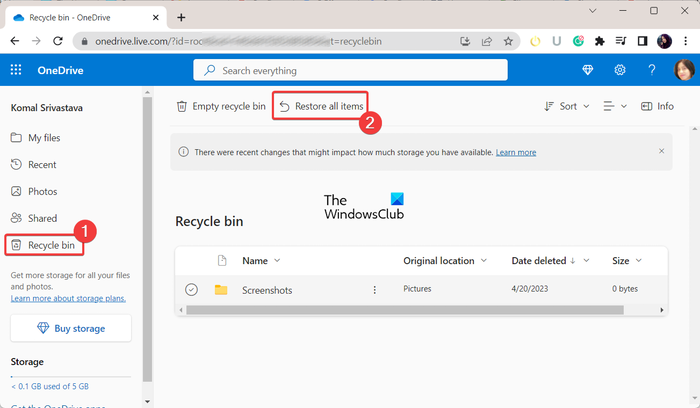Go forward with the browser forward arrow
Screen dimensions: 700x408
click(36, 41)
